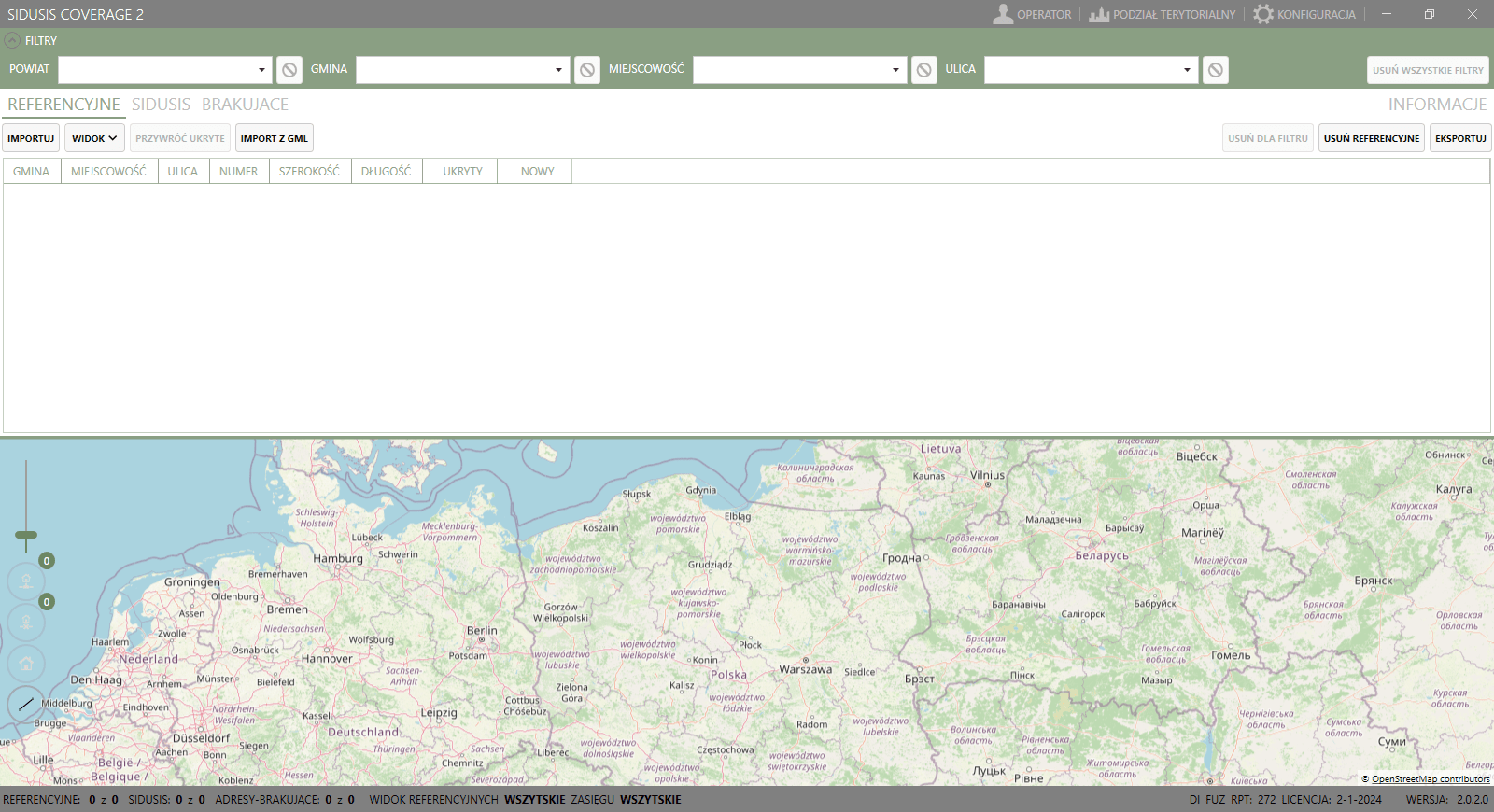Switch to the Brakujace tab
This screenshot has height=812, width=1494.
(x=245, y=105)
